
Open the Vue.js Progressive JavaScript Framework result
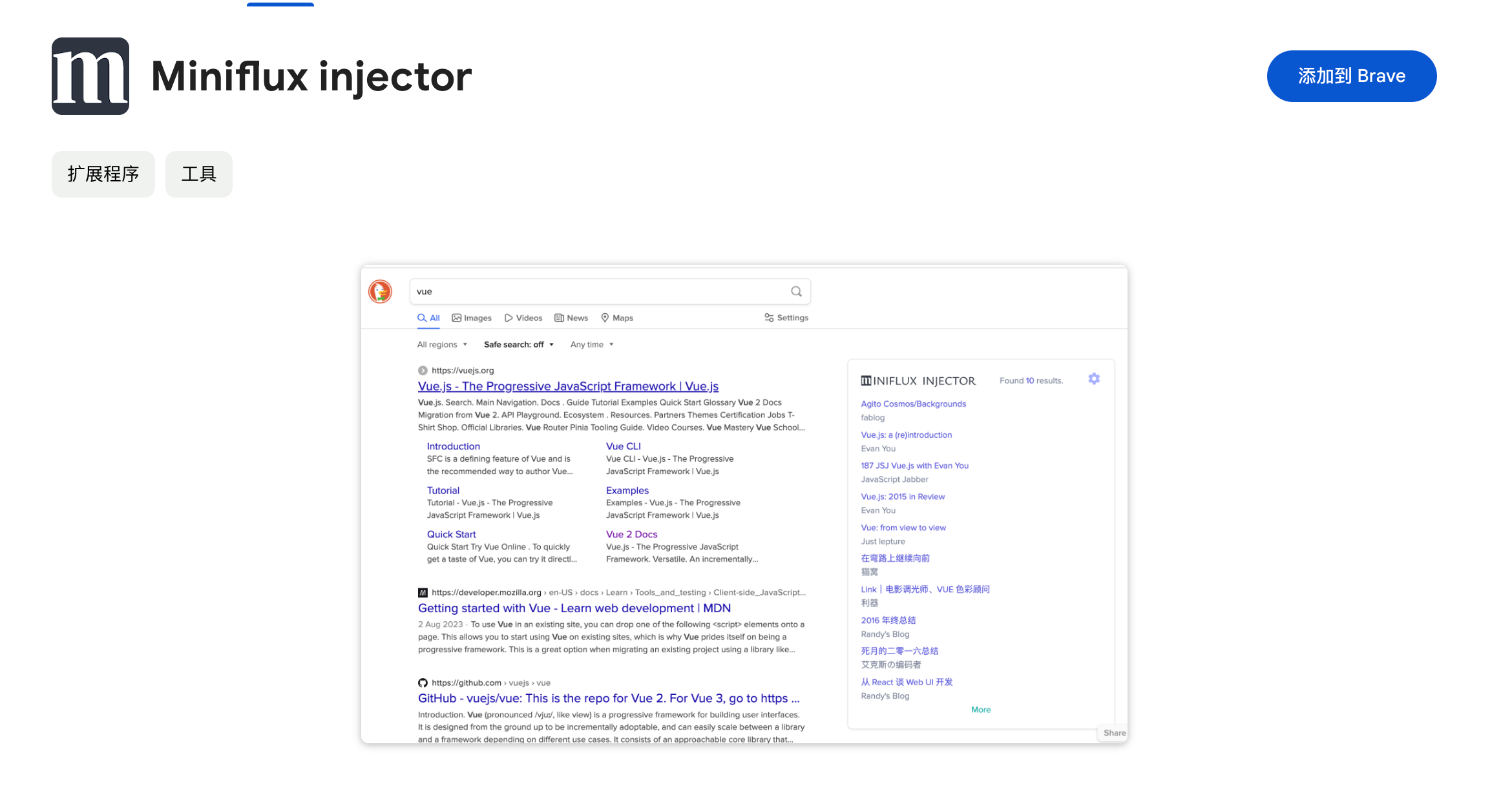[568, 386]
